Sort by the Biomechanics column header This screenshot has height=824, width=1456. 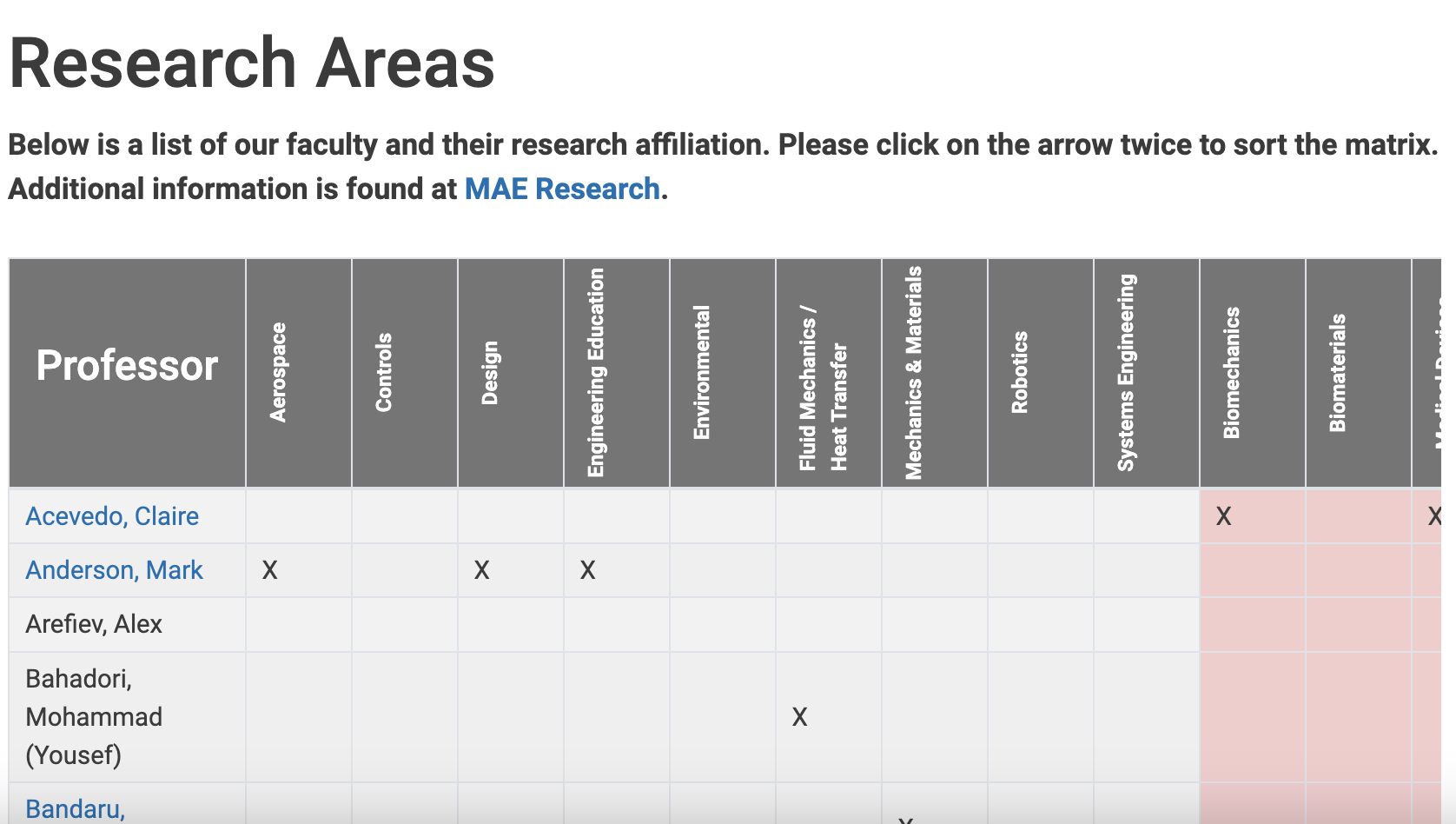[1253, 373]
